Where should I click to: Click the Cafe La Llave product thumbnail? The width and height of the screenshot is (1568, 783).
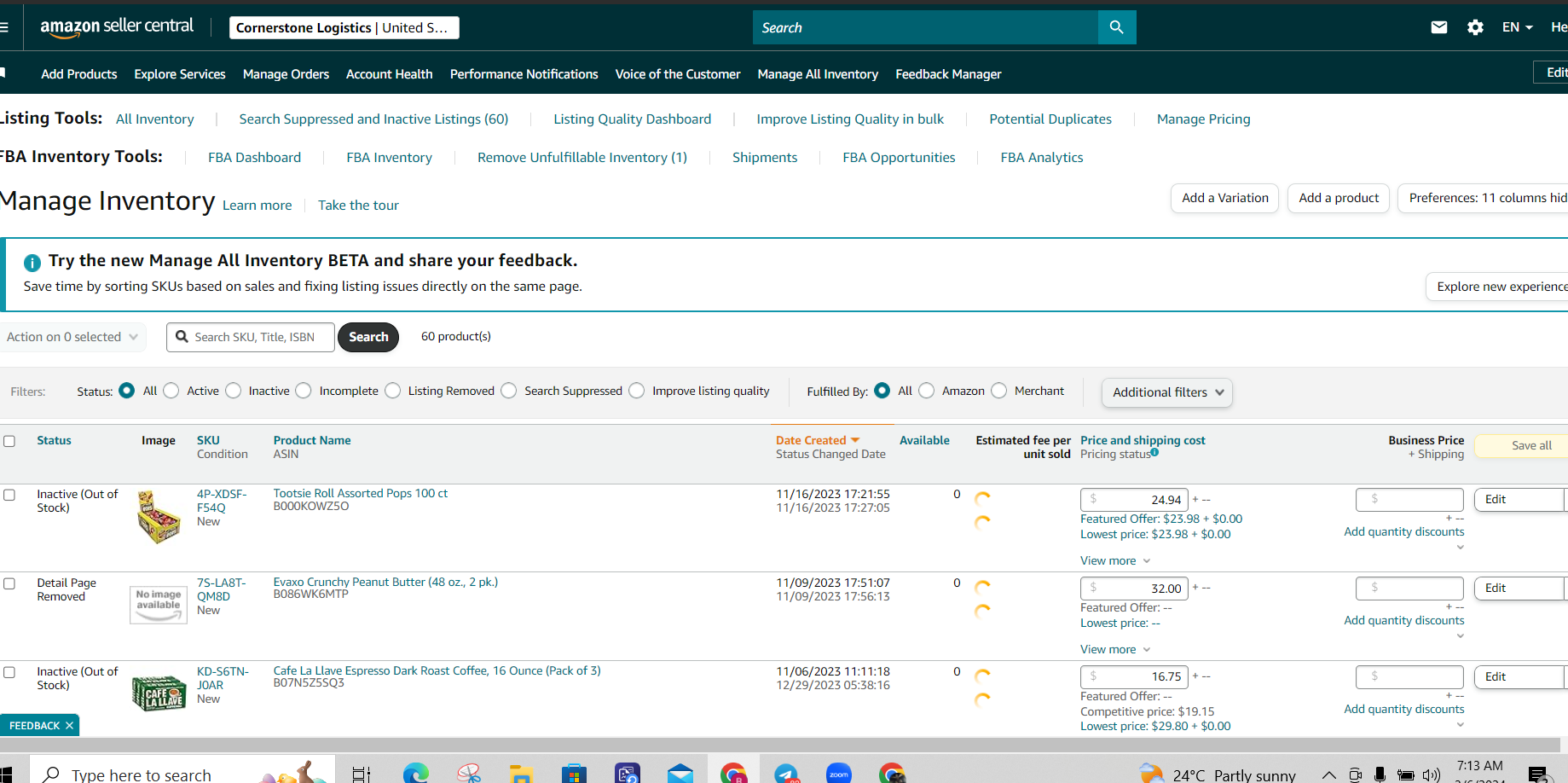pos(159,693)
